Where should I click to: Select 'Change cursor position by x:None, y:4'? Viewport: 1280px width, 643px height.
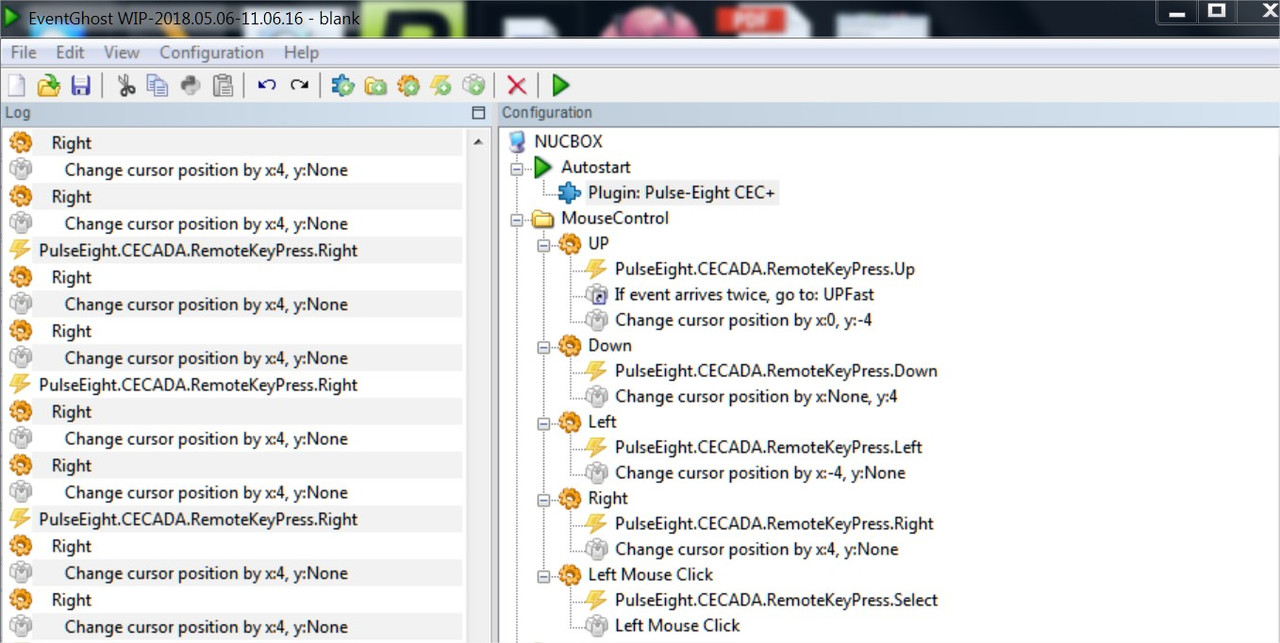pyautogui.click(x=756, y=396)
